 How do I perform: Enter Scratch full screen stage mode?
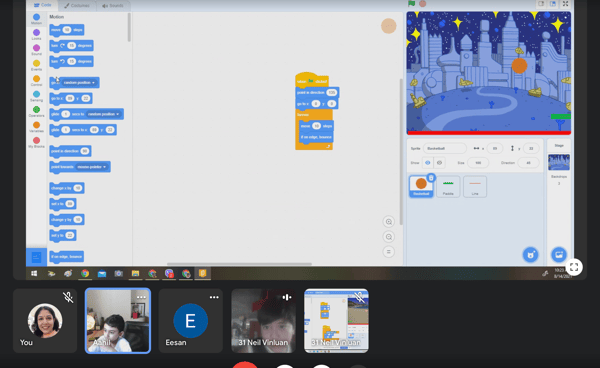[565, 4]
